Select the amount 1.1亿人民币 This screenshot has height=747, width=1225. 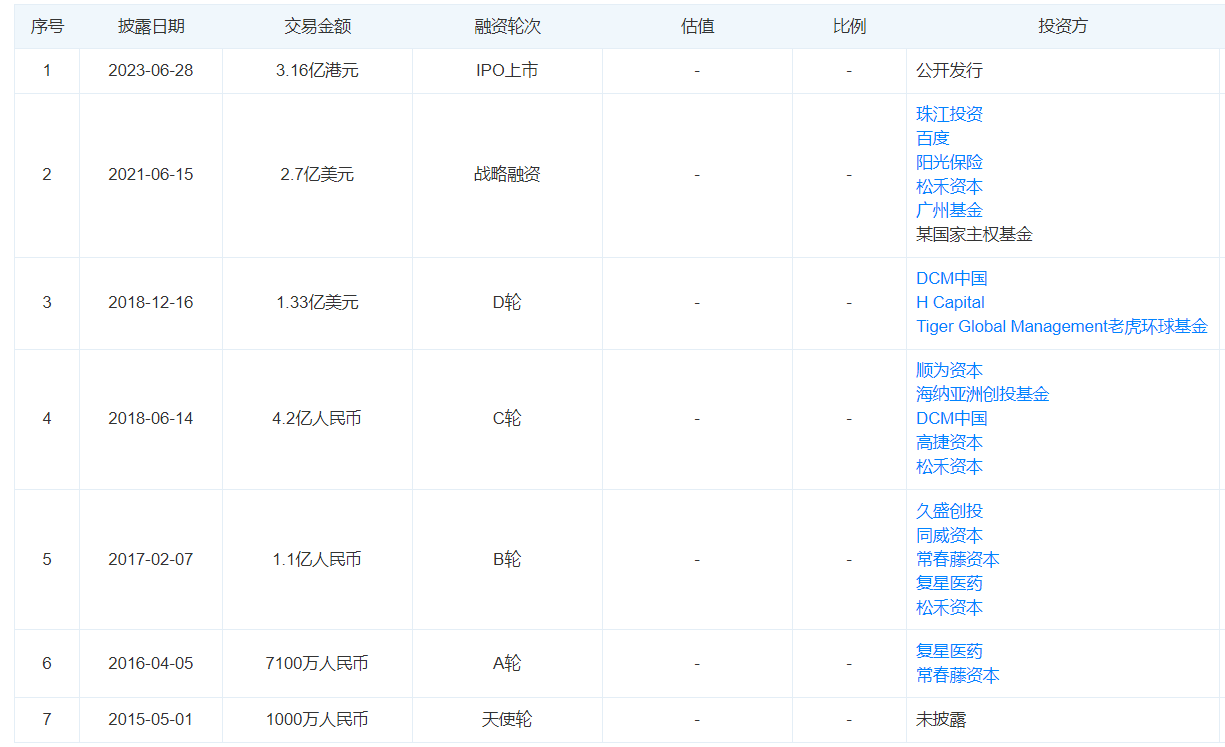tap(317, 560)
